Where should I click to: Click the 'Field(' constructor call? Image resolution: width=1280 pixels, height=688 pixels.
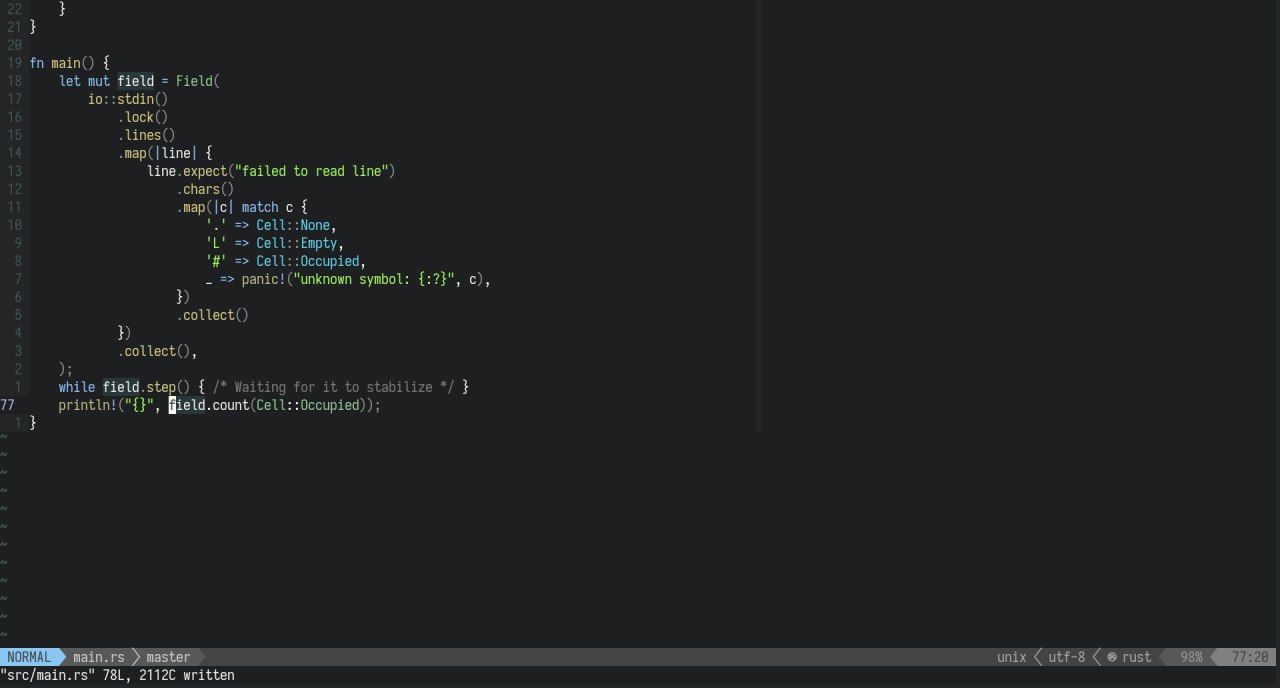click(197, 81)
